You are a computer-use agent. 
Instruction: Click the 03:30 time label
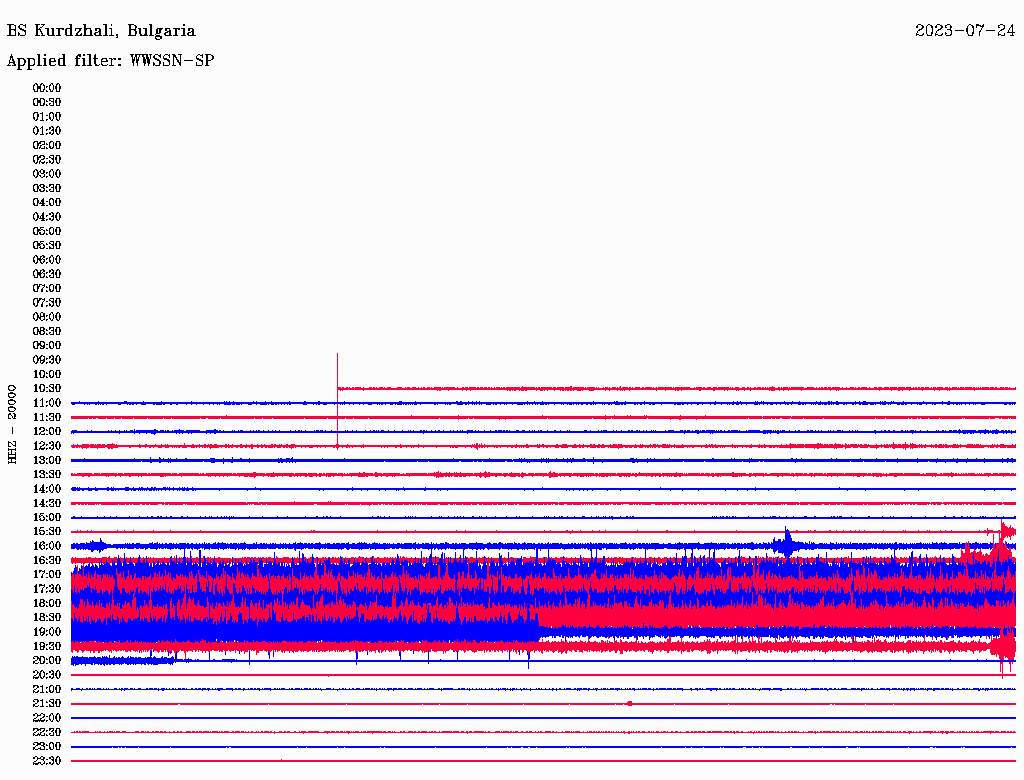click(47, 188)
